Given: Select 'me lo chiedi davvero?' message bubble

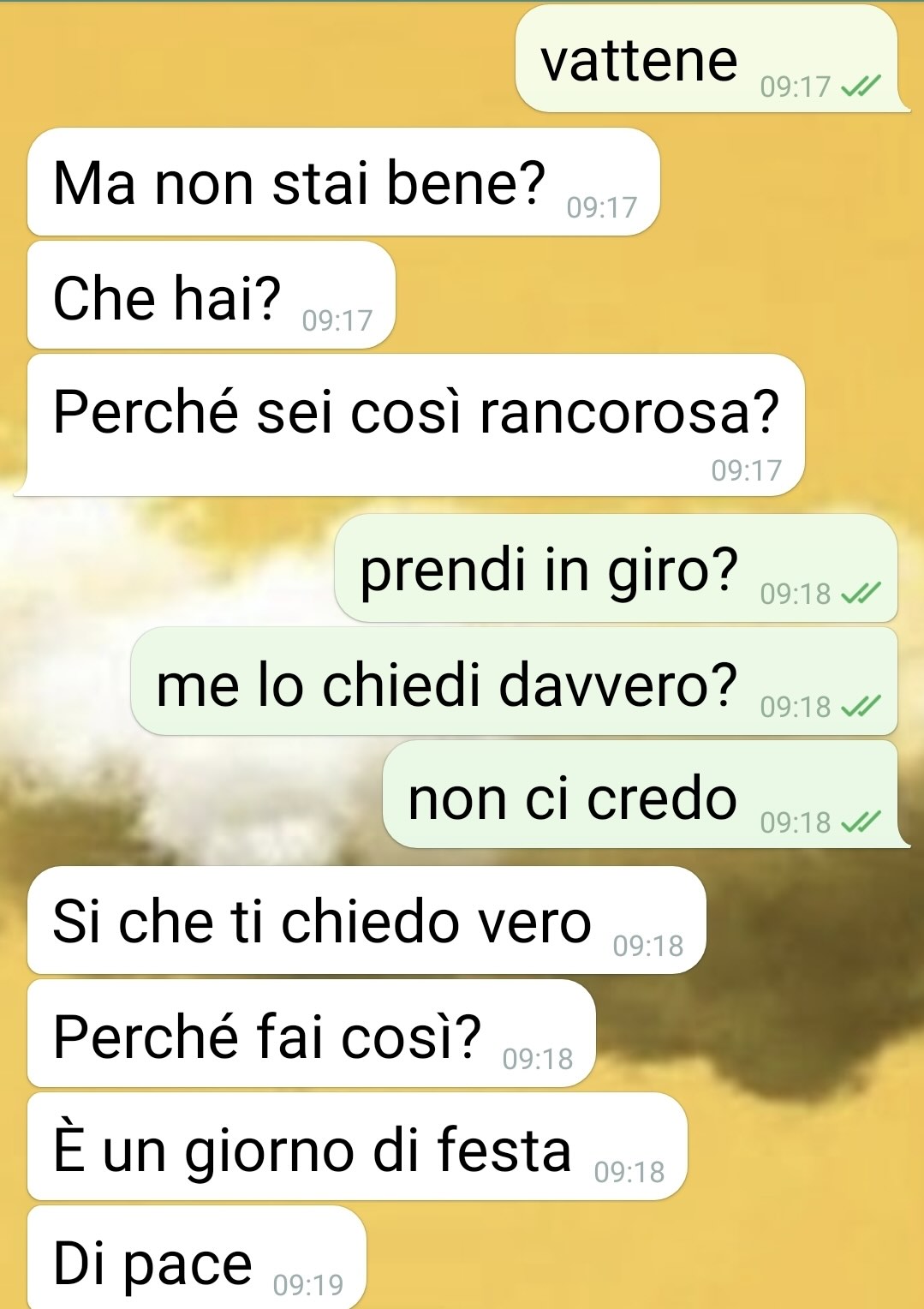Looking at the screenshot, I should (x=515, y=681).
